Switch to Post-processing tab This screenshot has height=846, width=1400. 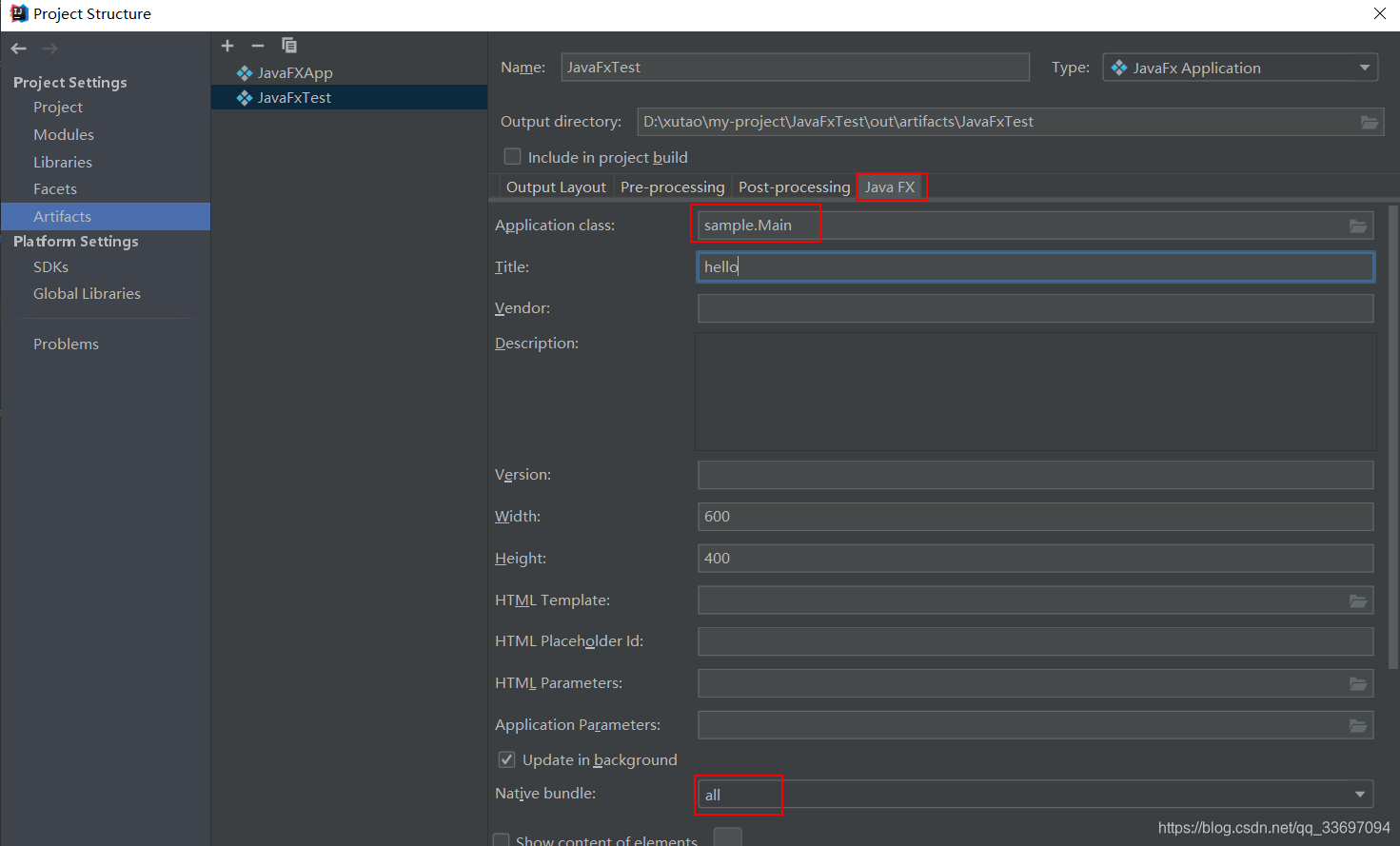pyautogui.click(x=794, y=187)
